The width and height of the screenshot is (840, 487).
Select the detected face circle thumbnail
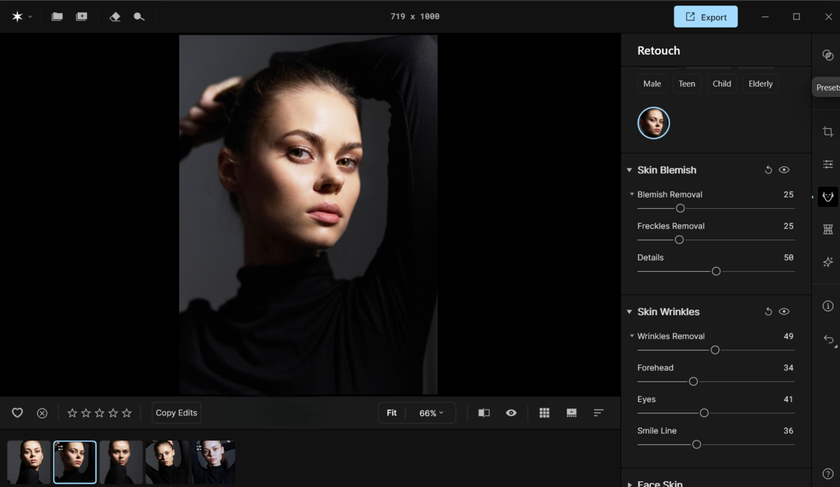654,123
